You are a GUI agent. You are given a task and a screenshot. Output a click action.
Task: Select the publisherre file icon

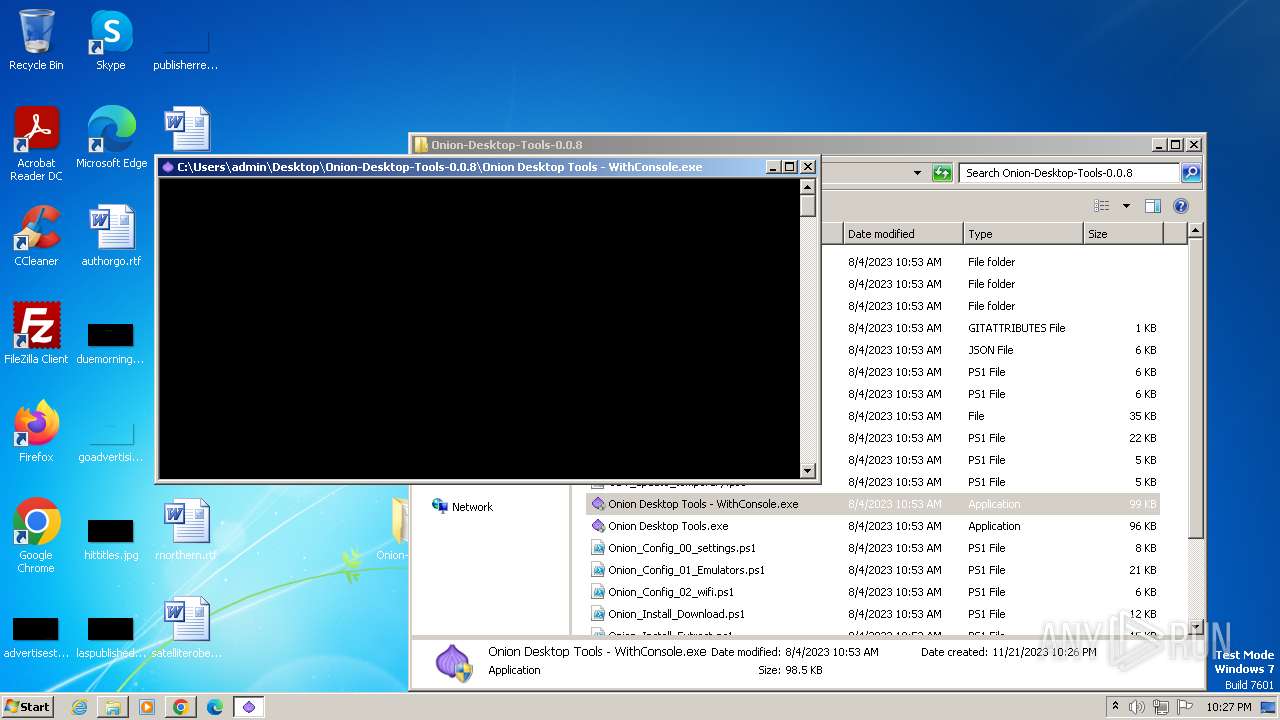186,48
